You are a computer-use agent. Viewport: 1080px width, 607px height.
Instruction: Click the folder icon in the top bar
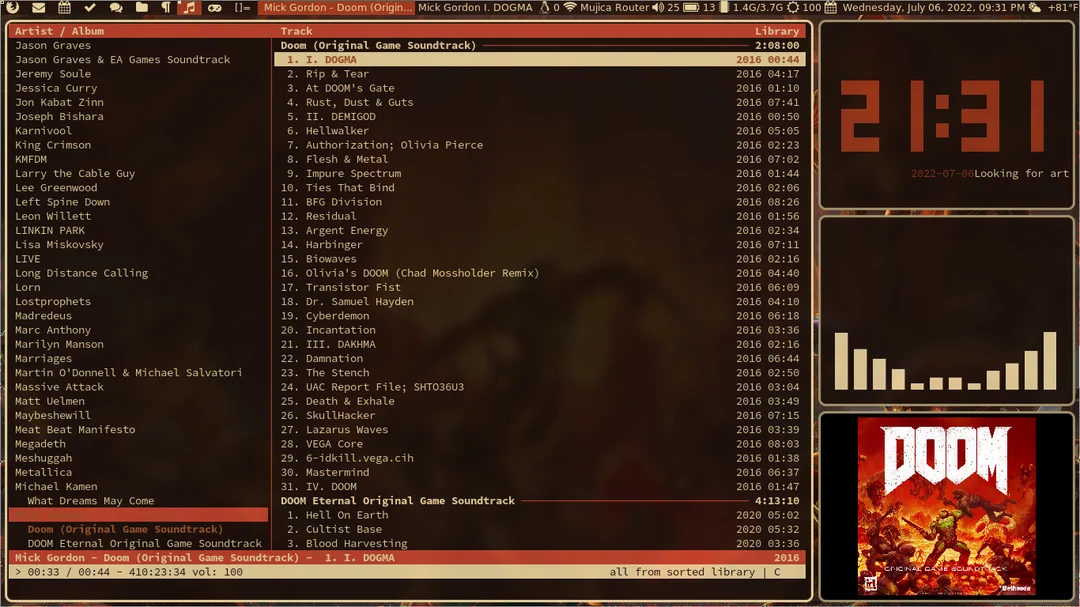click(x=142, y=8)
